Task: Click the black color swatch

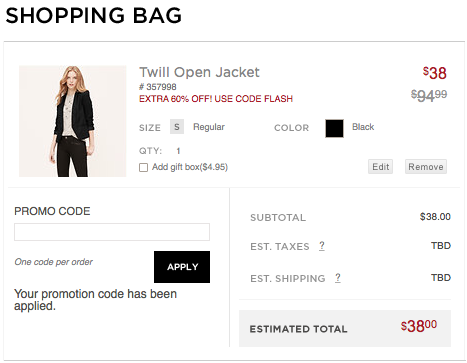Action: point(334,128)
